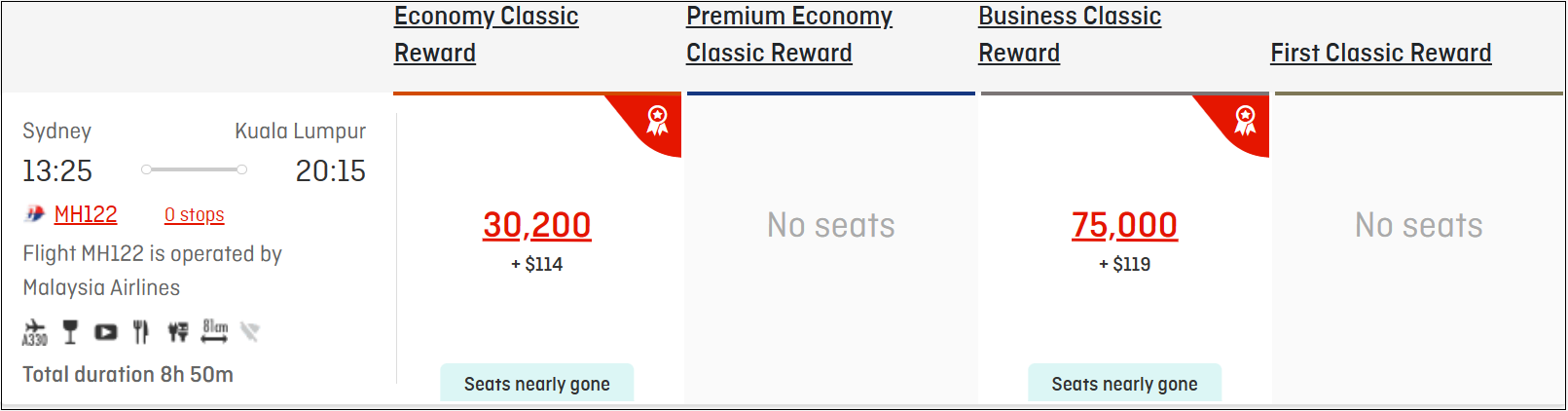The width and height of the screenshot is (1568, 411).
Task: Click the Economy reward ribbon badge
Action: tap(658, 120)
